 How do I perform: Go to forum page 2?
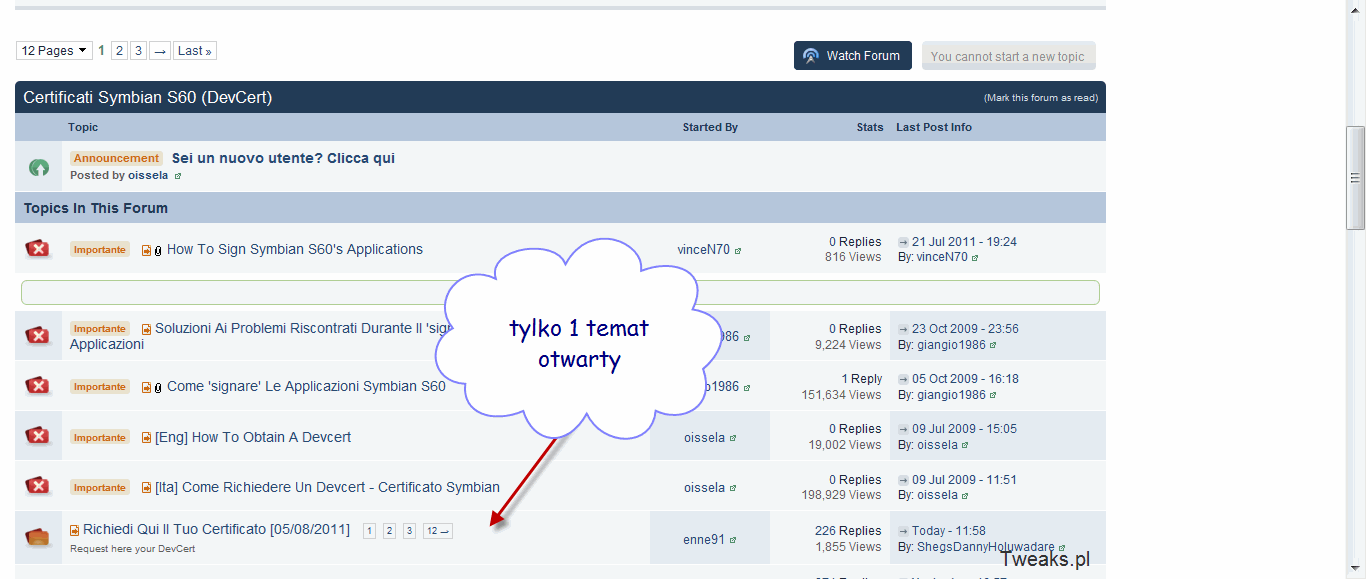[119, 51]
